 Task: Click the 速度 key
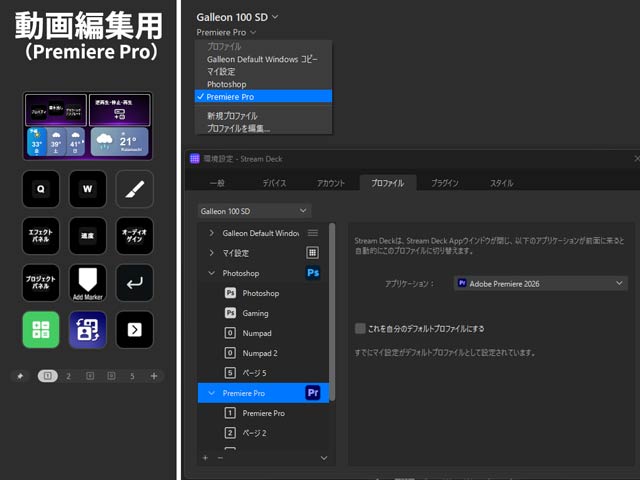pos(88,236)
